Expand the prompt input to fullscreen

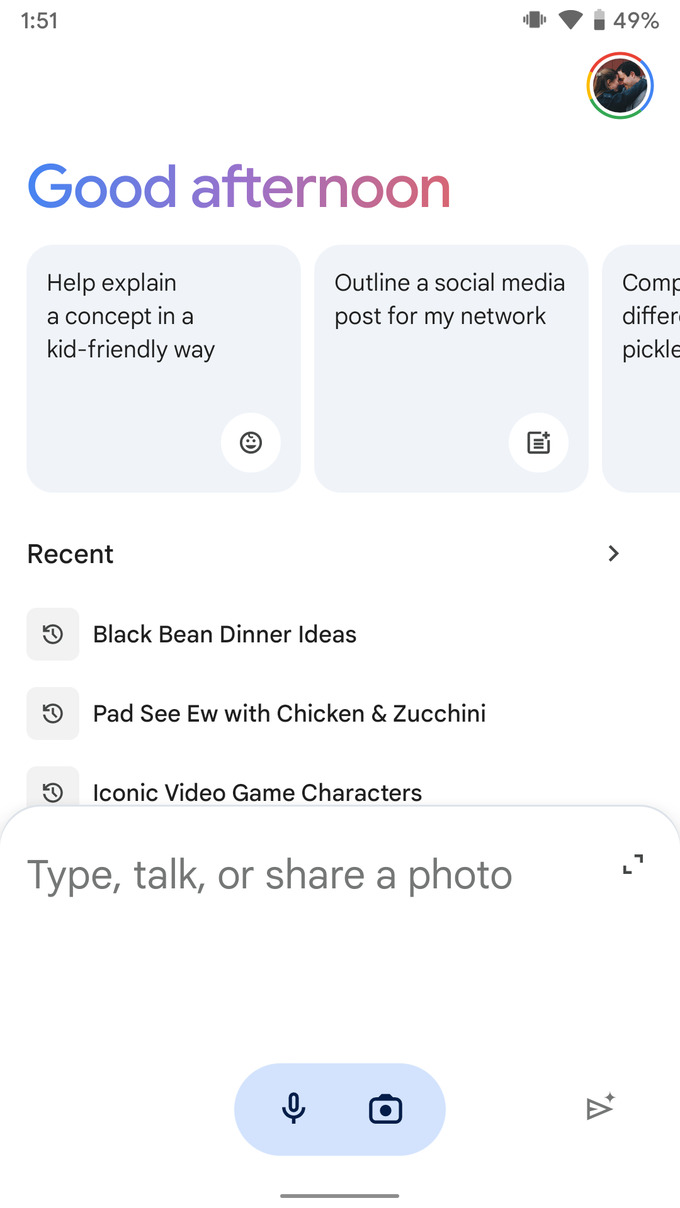coord(633,865)
